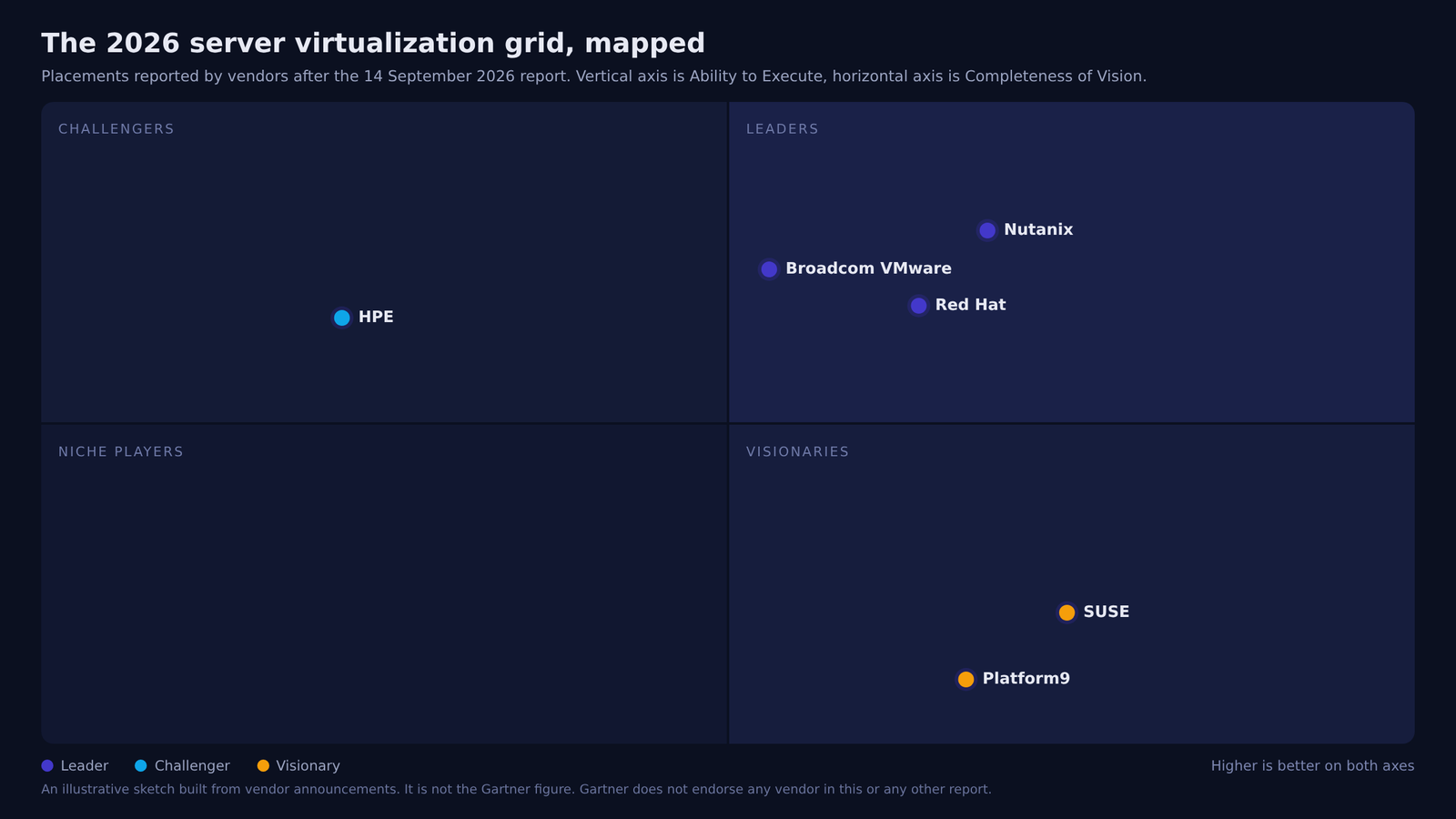Click the Visionary legend label
The image size is (1456, 819).
[308, 766]
